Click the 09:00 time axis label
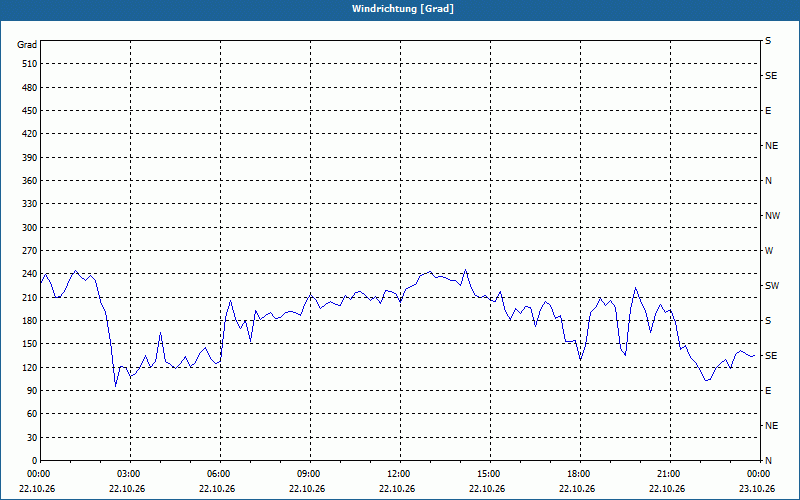Viewport: 800px width, 500px height. pyautogui.click(x=310, y=474)
